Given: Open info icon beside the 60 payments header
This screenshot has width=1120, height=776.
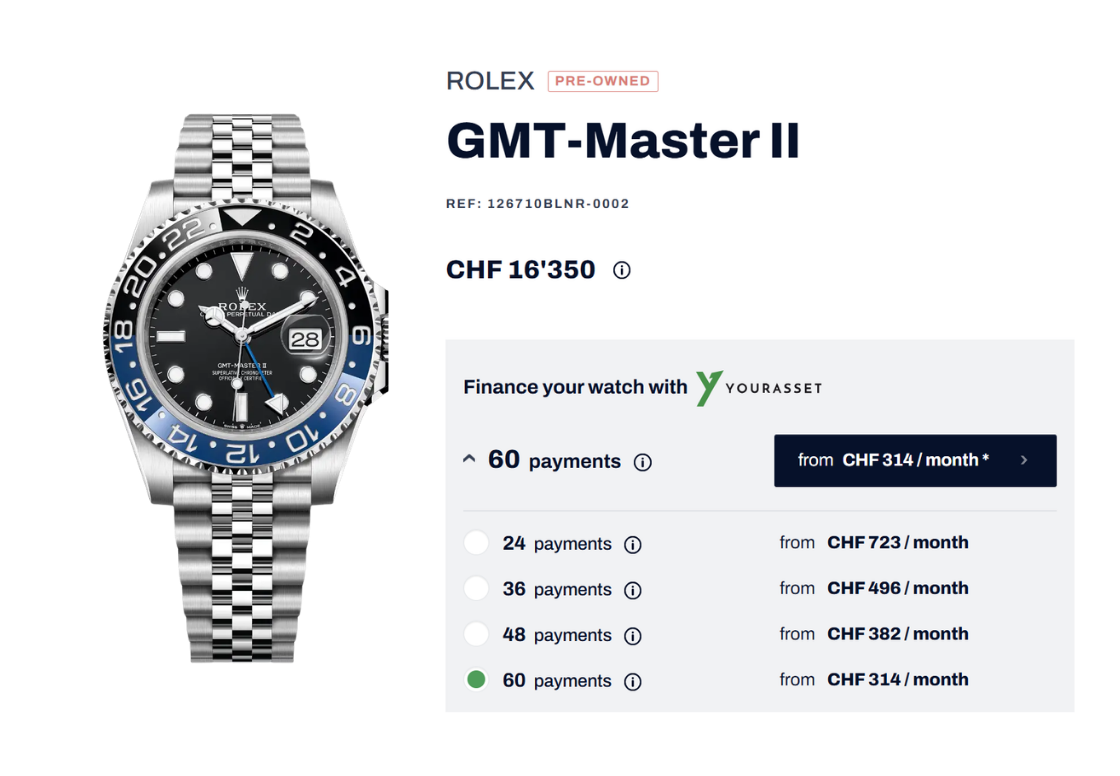Looking at the screenshot, I should 642,462.
